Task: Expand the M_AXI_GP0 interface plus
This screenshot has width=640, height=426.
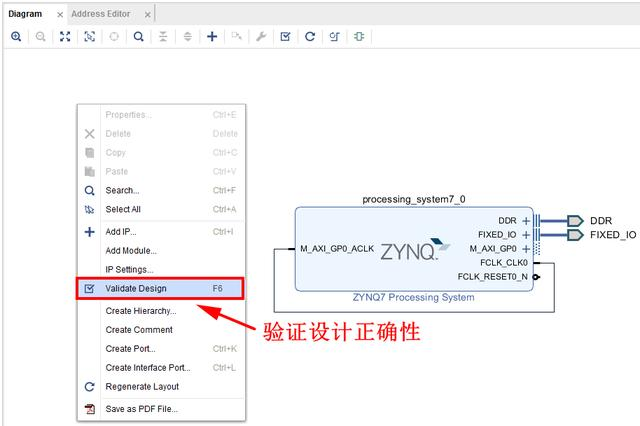Action: tap(526, 248)
